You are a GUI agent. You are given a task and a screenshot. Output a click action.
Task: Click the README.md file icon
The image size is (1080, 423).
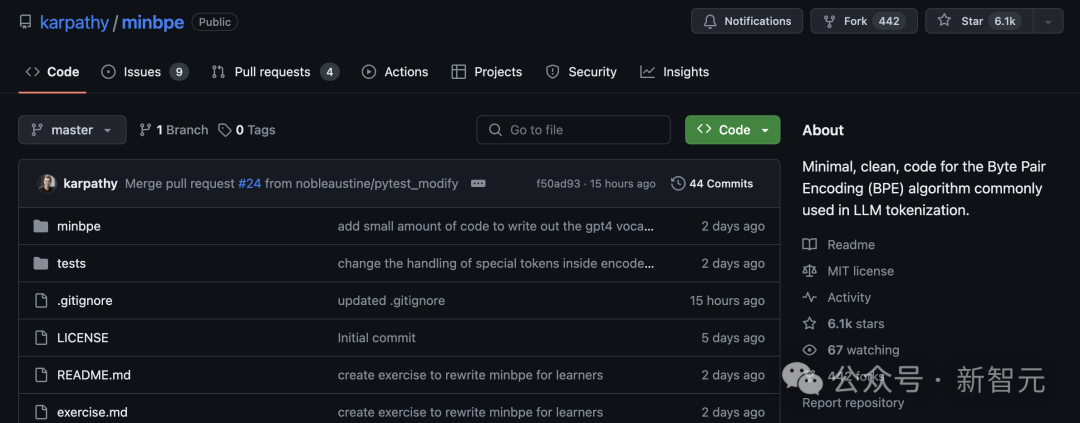coord(41,375)
